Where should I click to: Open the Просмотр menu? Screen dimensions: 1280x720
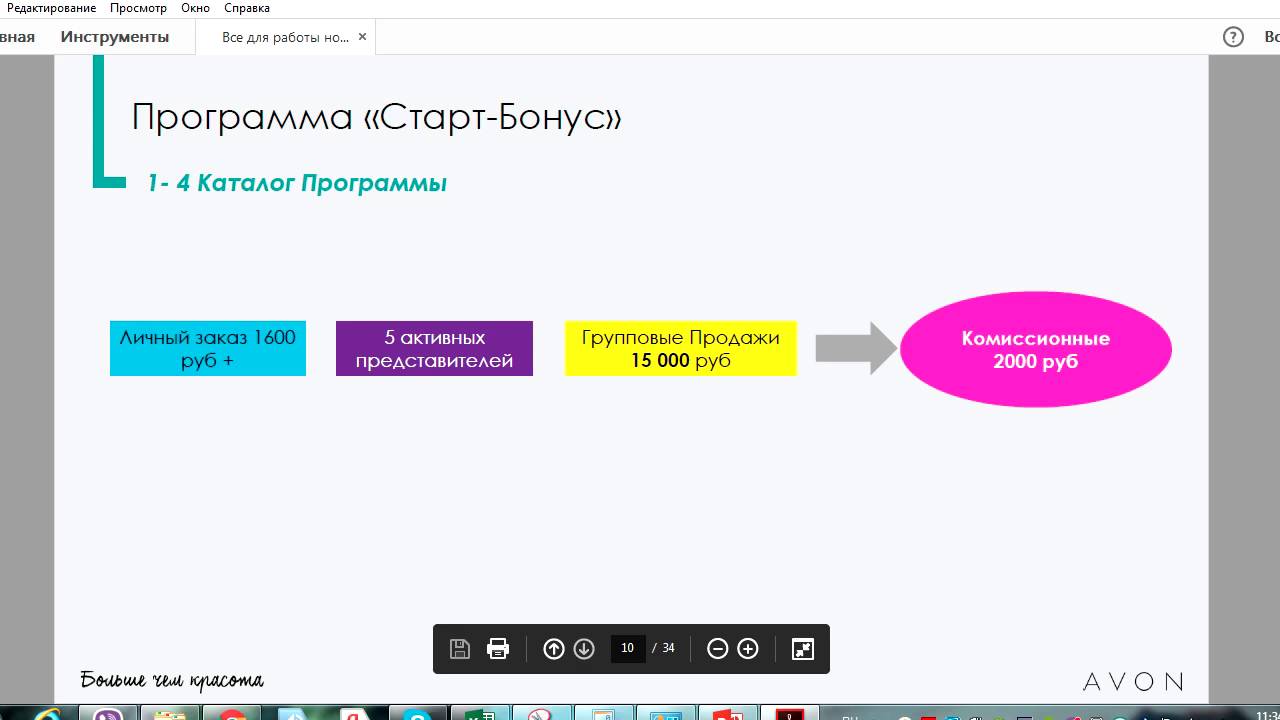point(139,8)
